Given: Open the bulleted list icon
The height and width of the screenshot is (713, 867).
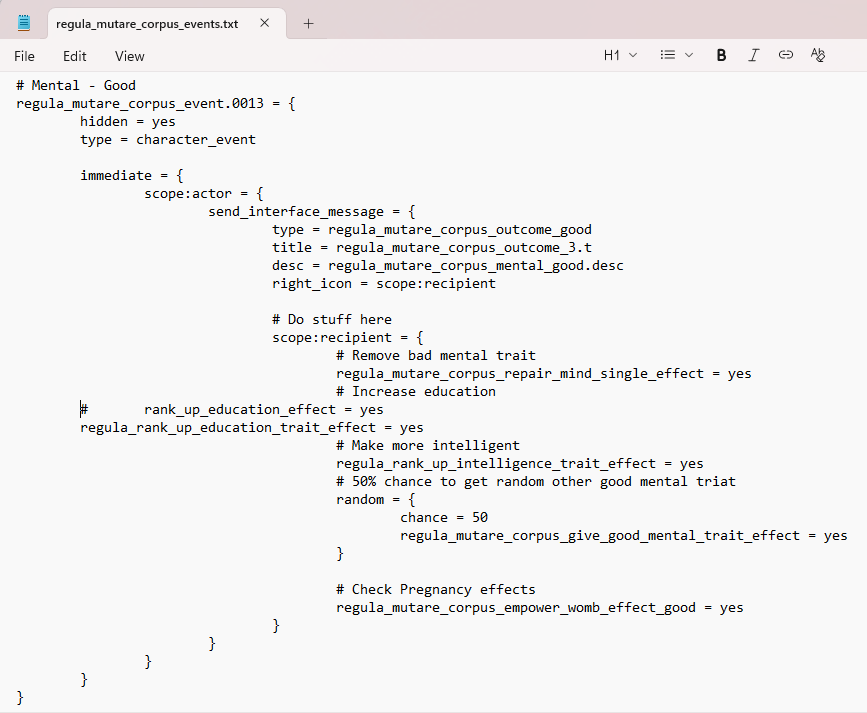Looking at the screenshot, I should (x=667, y=55).
